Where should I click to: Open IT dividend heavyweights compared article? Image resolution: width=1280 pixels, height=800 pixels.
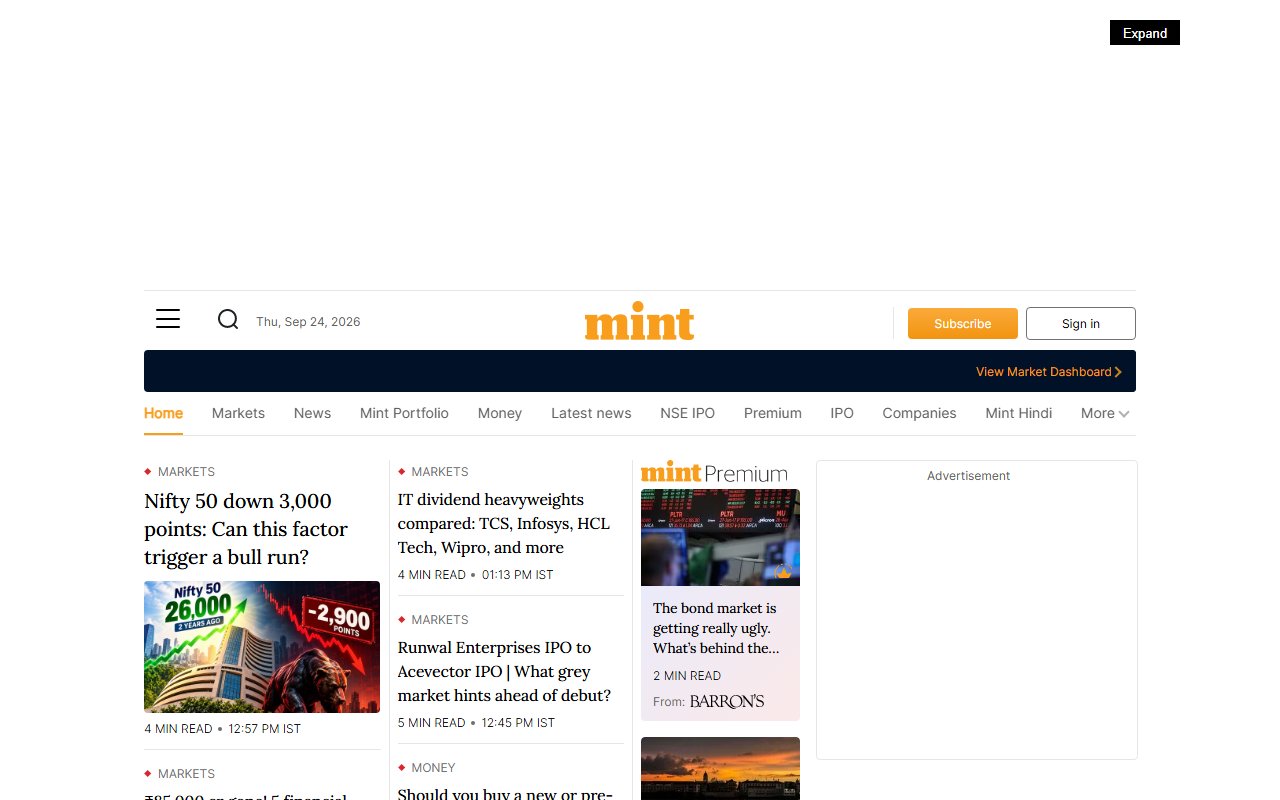[x=503, y=523]
